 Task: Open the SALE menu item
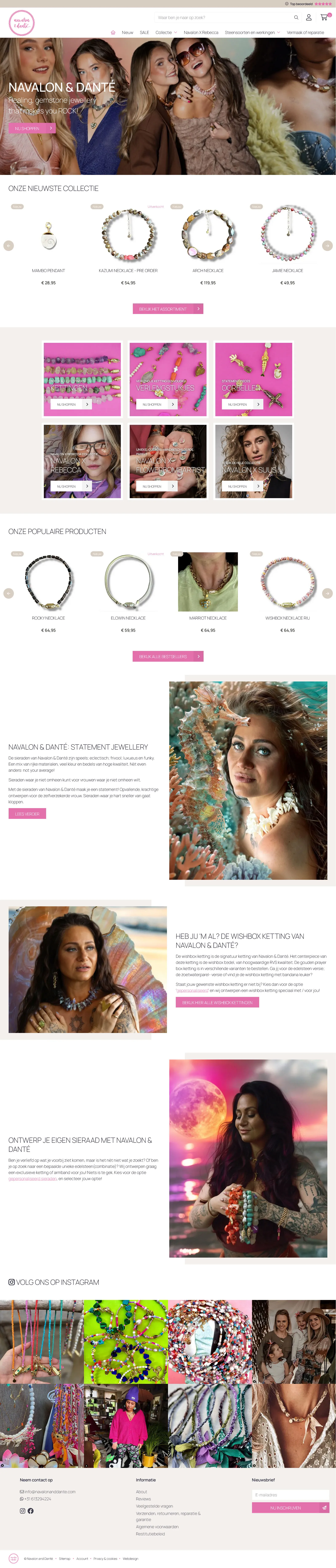coord(144,32)
